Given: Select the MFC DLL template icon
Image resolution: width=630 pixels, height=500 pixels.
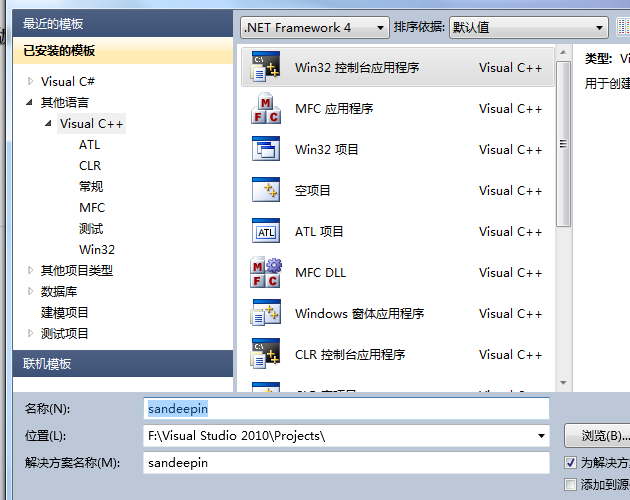Looking at the screenshot, I should (x=266, y=273).
